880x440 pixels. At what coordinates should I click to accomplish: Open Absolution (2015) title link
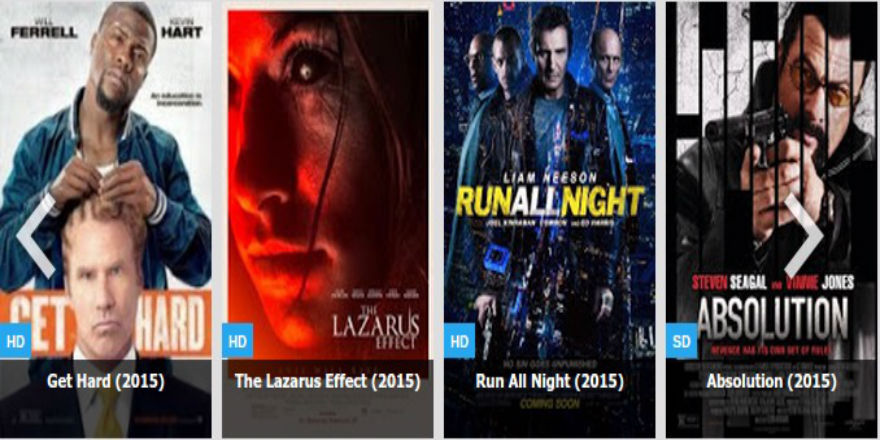772,382
